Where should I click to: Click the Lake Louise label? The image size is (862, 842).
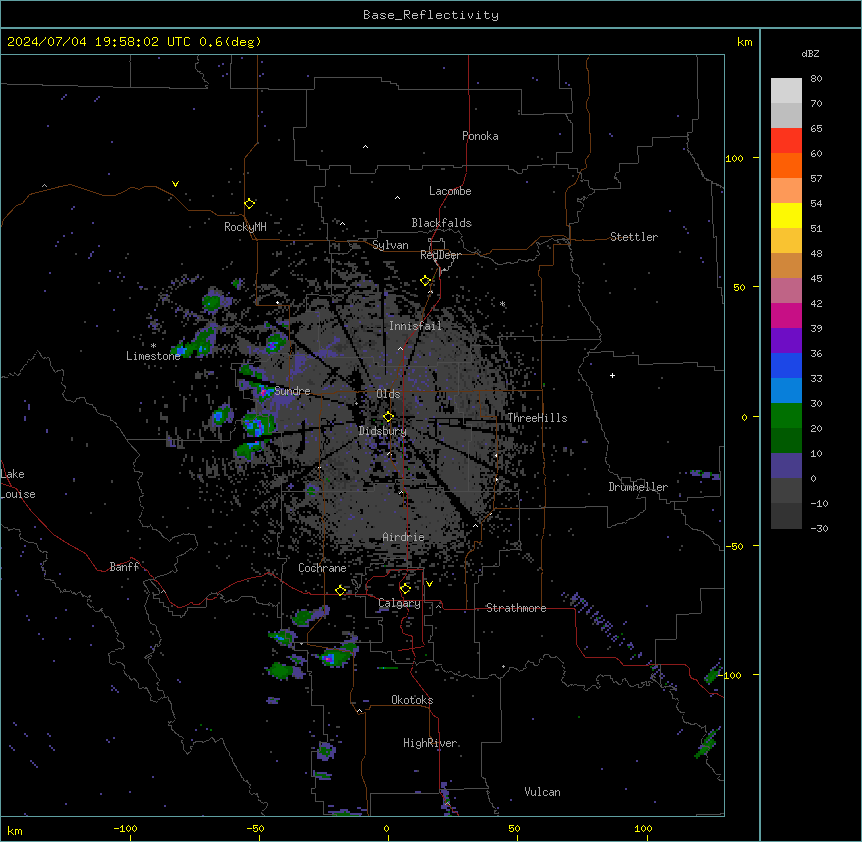tap(18, 484)
